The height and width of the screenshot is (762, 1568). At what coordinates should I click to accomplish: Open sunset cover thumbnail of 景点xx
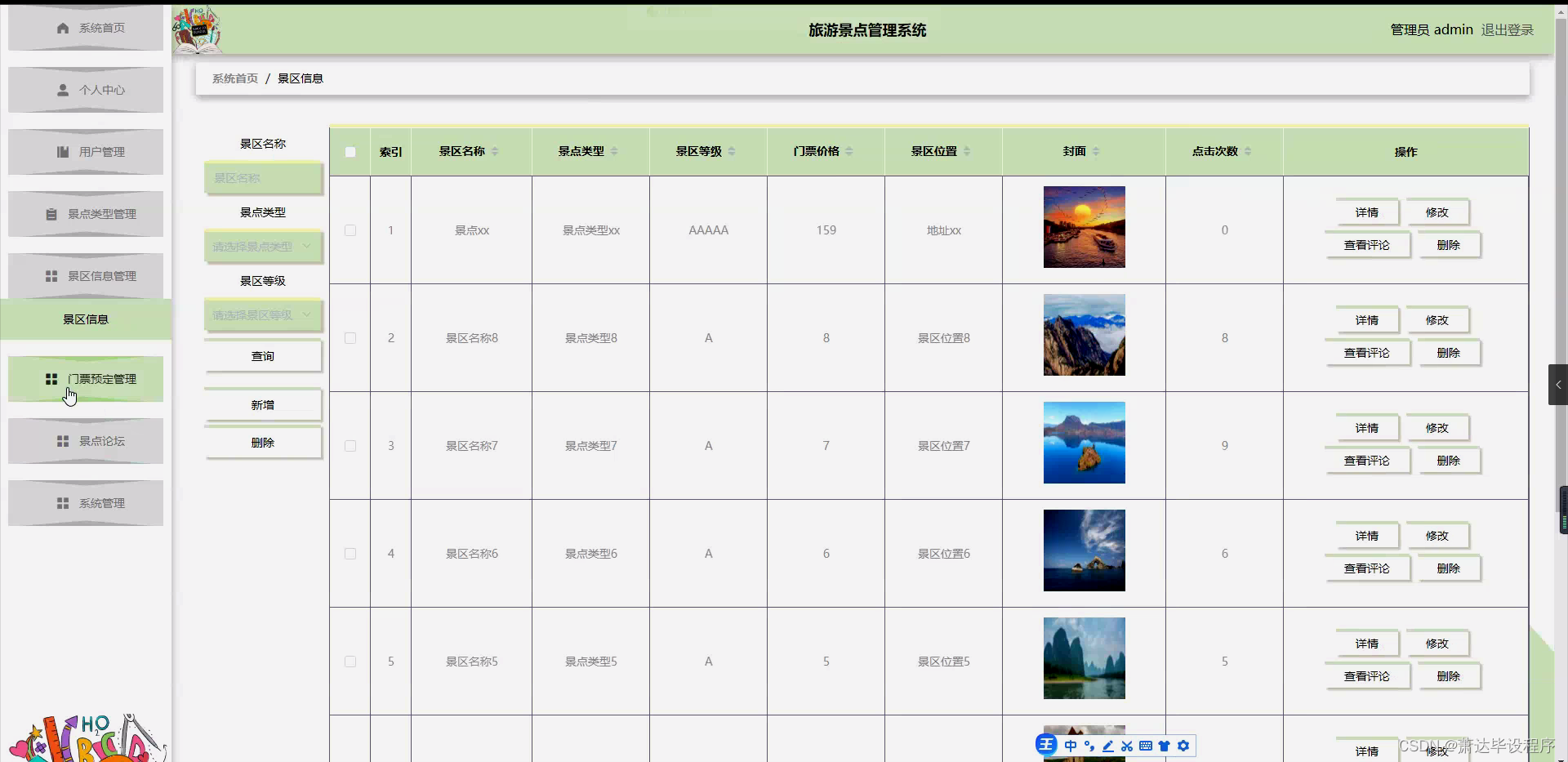[x=1085, y=227]
